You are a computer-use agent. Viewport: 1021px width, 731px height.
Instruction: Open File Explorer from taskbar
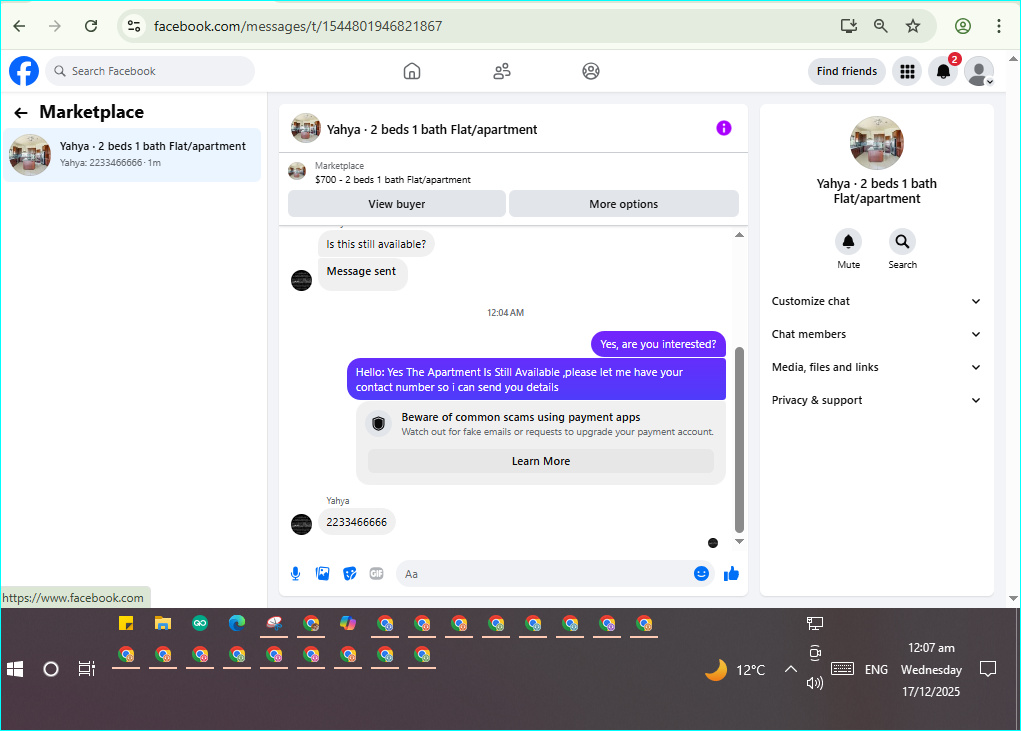click(x=163, y=624)
